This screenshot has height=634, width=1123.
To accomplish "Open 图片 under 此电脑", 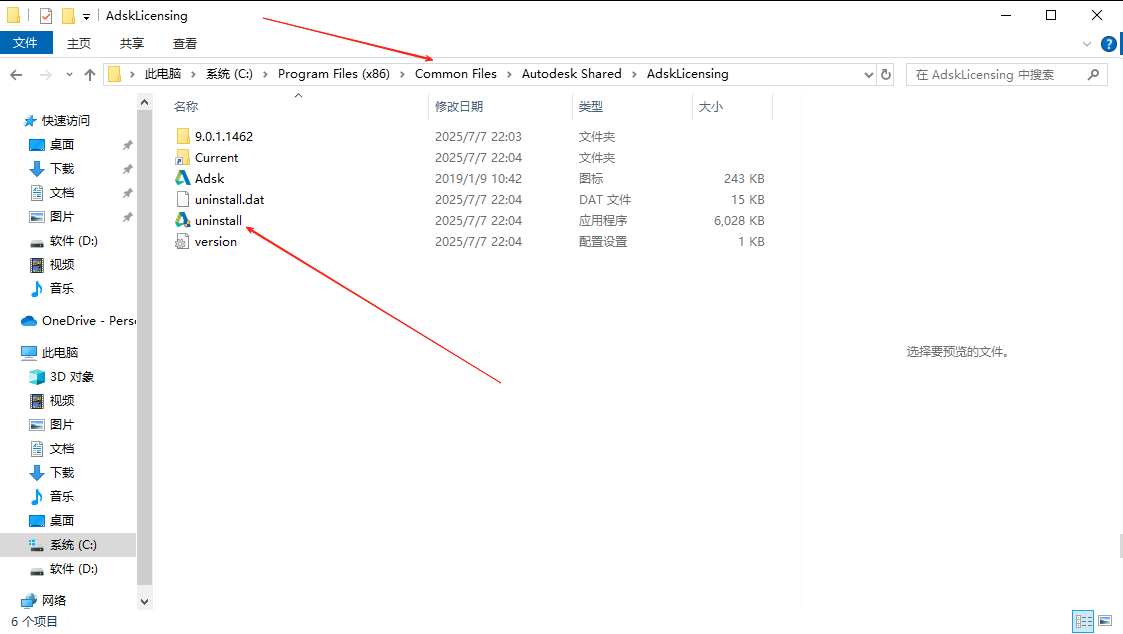I will (x=62, y=425).
